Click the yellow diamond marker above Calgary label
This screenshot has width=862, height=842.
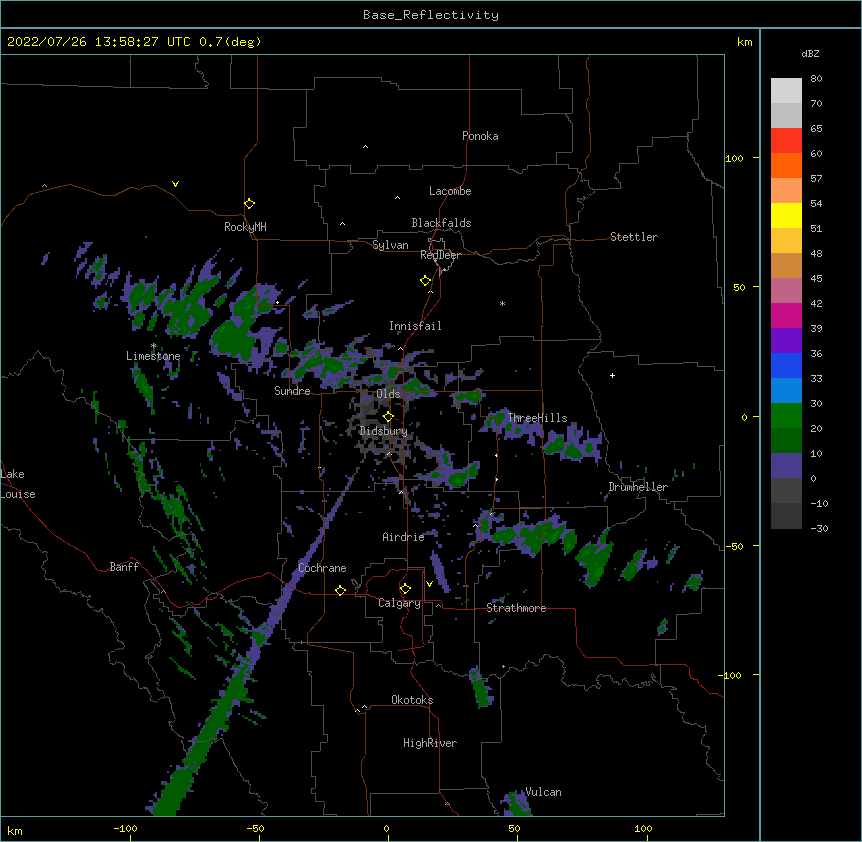click(405, 589)
